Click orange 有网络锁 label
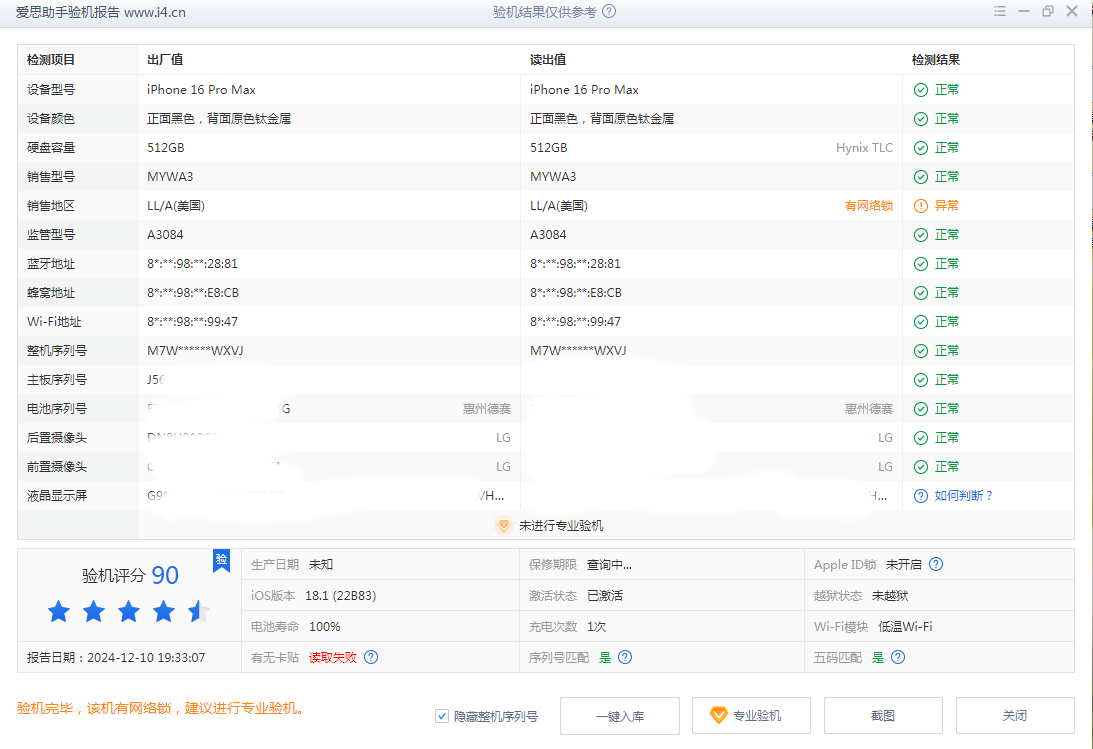The height and width of the screenshot is (749, 1093). 869,206
